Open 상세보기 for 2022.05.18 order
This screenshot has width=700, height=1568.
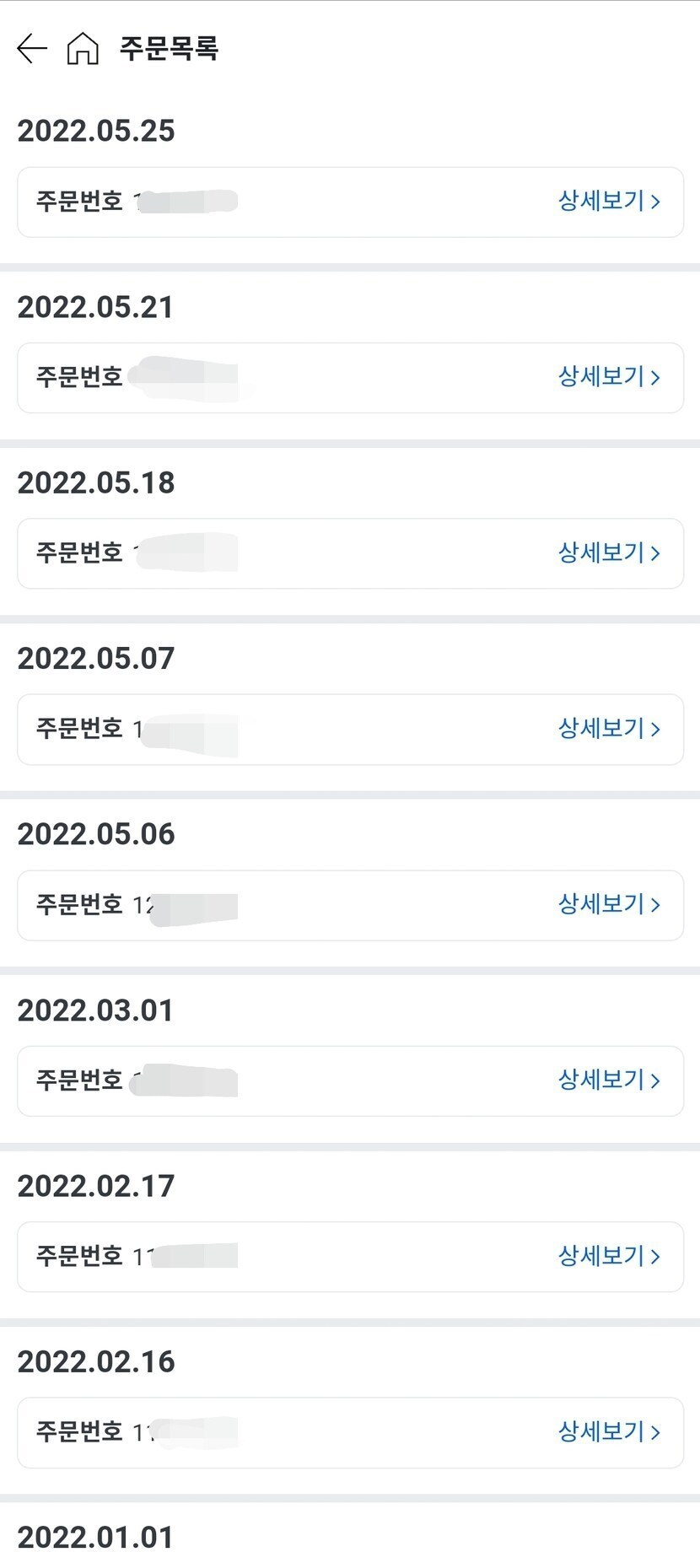pyautogui.click(x=608, y=553)
